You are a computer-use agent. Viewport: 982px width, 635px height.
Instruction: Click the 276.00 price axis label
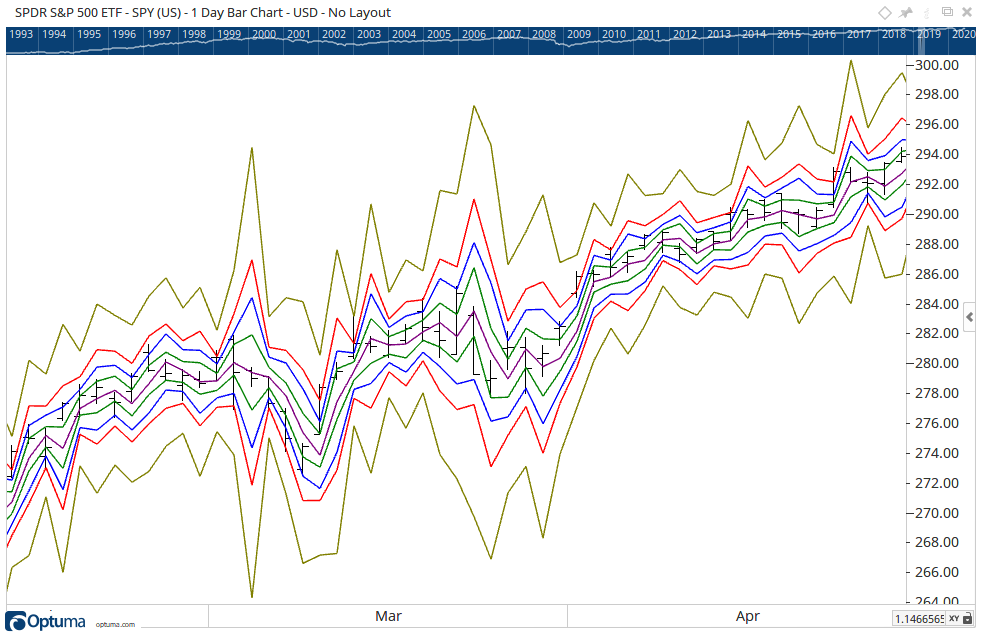(x=937, y=423)
